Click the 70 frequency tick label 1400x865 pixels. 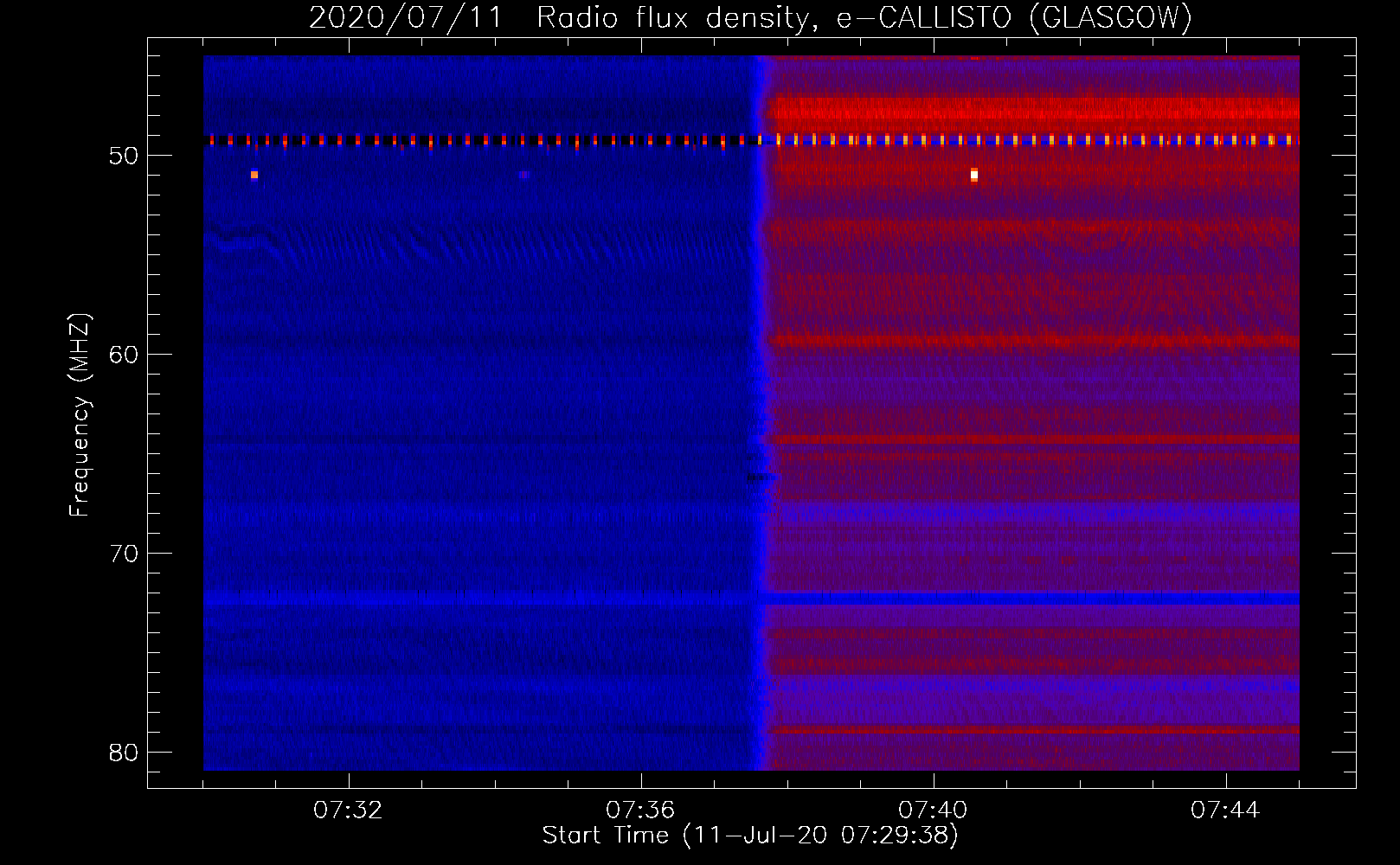pos(124,554)
